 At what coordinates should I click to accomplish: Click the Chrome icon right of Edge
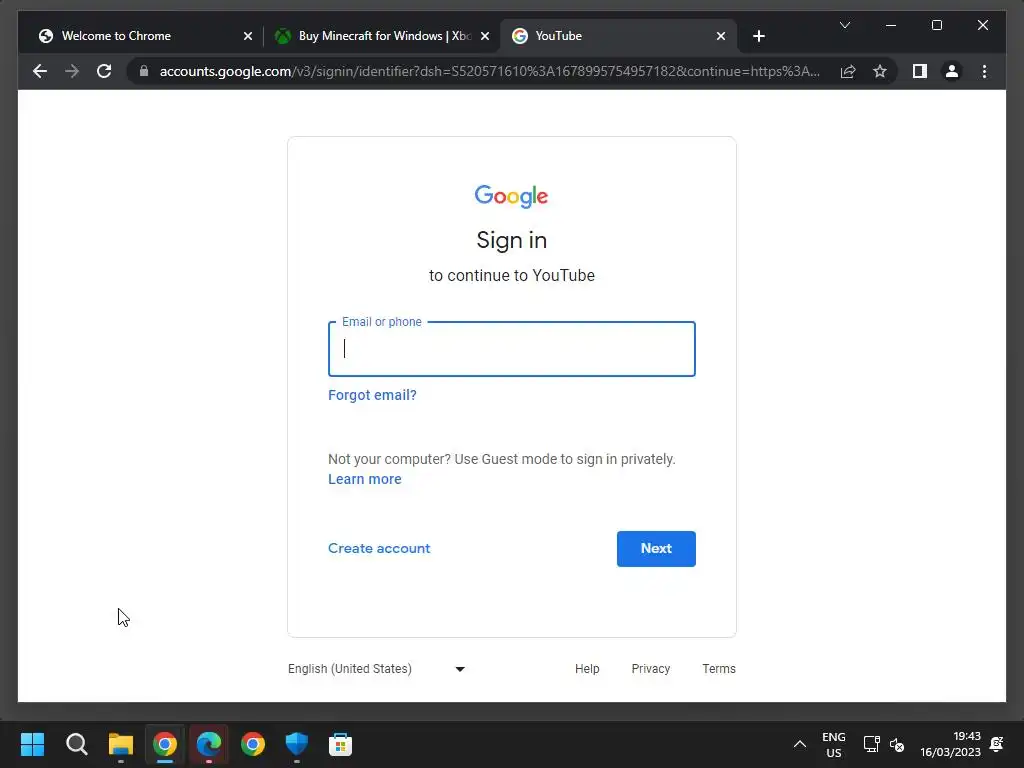(253, 744)
